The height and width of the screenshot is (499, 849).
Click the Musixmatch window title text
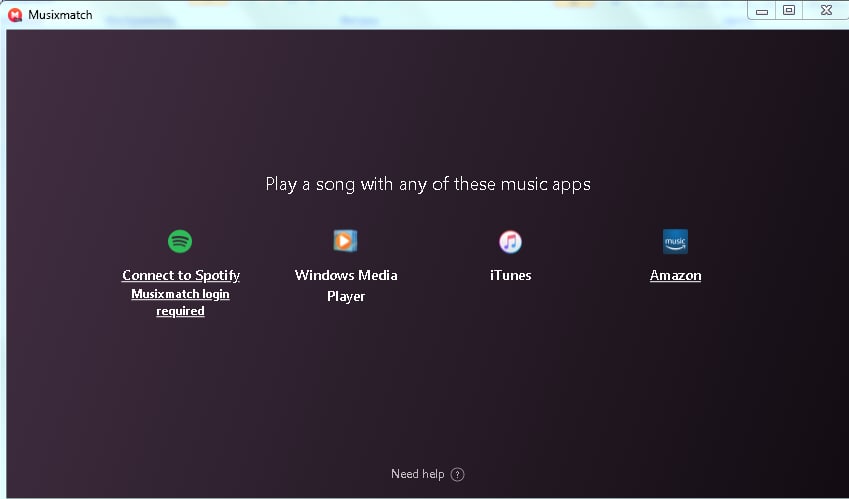[x=60, y=15]
